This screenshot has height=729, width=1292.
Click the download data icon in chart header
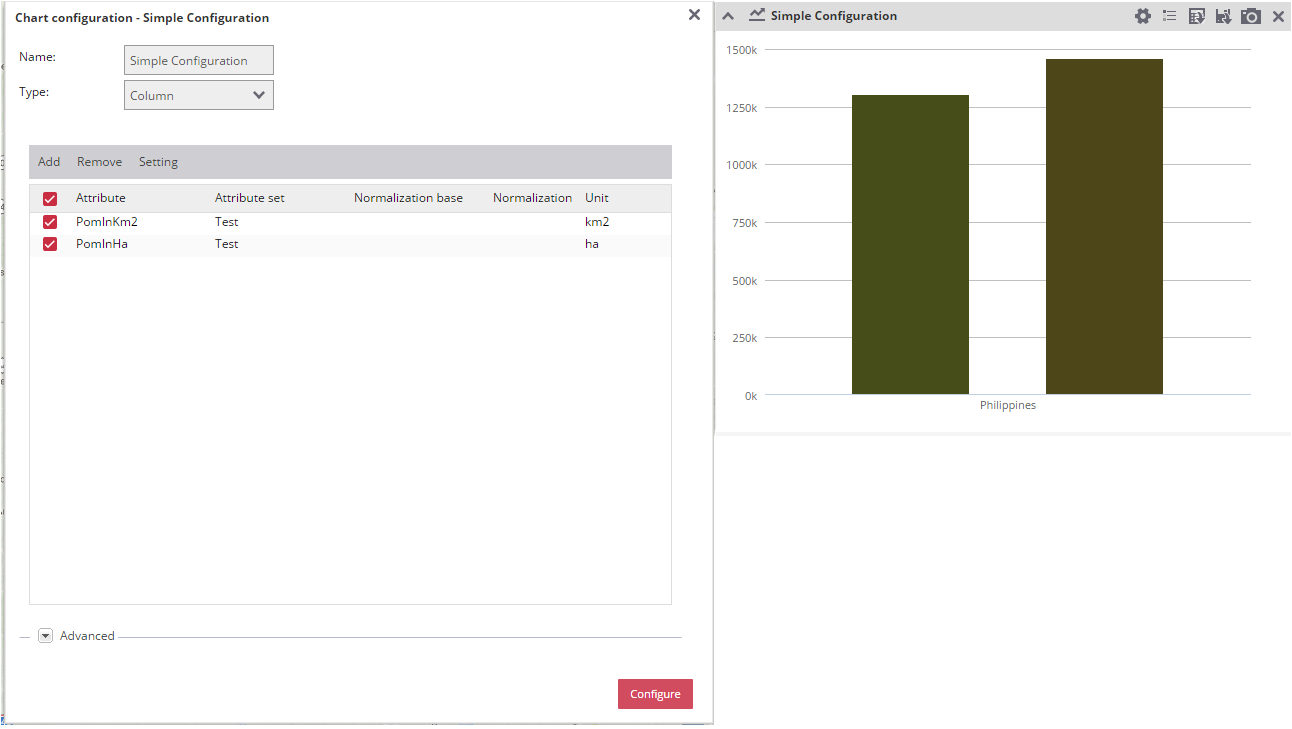pos(1223,16)
